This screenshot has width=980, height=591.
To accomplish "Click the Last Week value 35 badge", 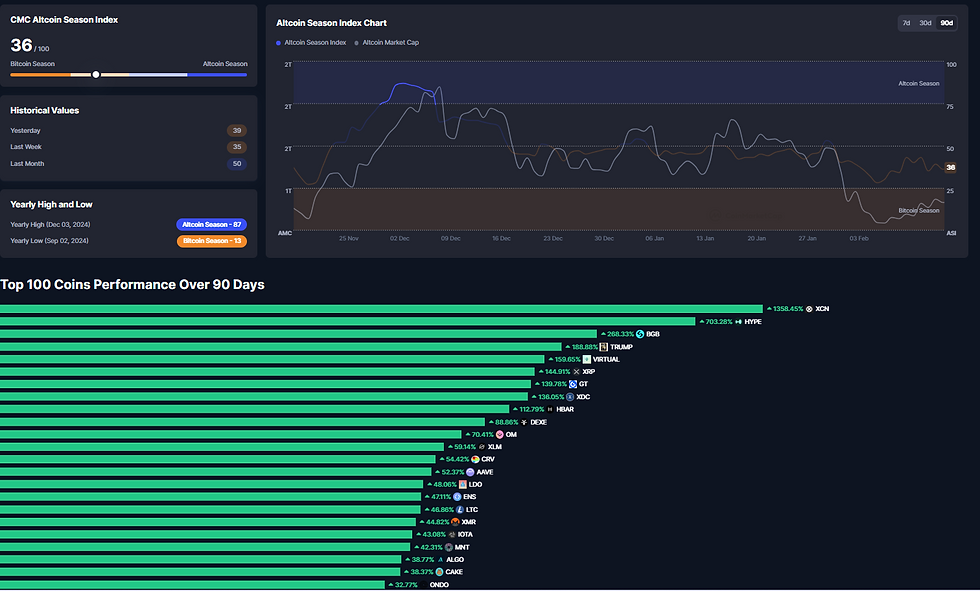I will click(237, 147).
